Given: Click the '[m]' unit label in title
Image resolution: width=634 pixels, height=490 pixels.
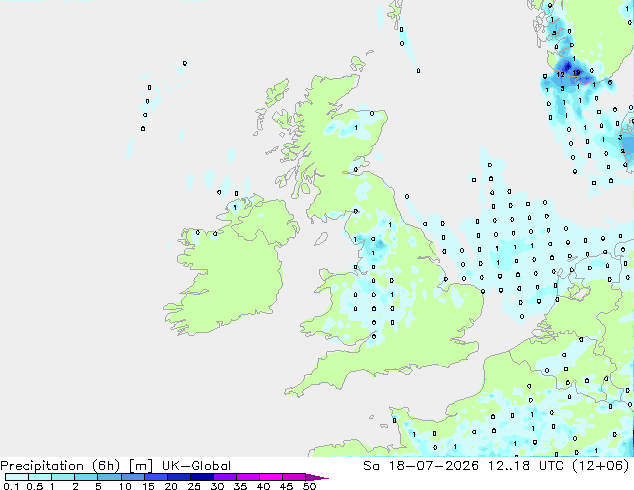Looking at the screenshot, I should pyautogui.click(x=140, y=466).
